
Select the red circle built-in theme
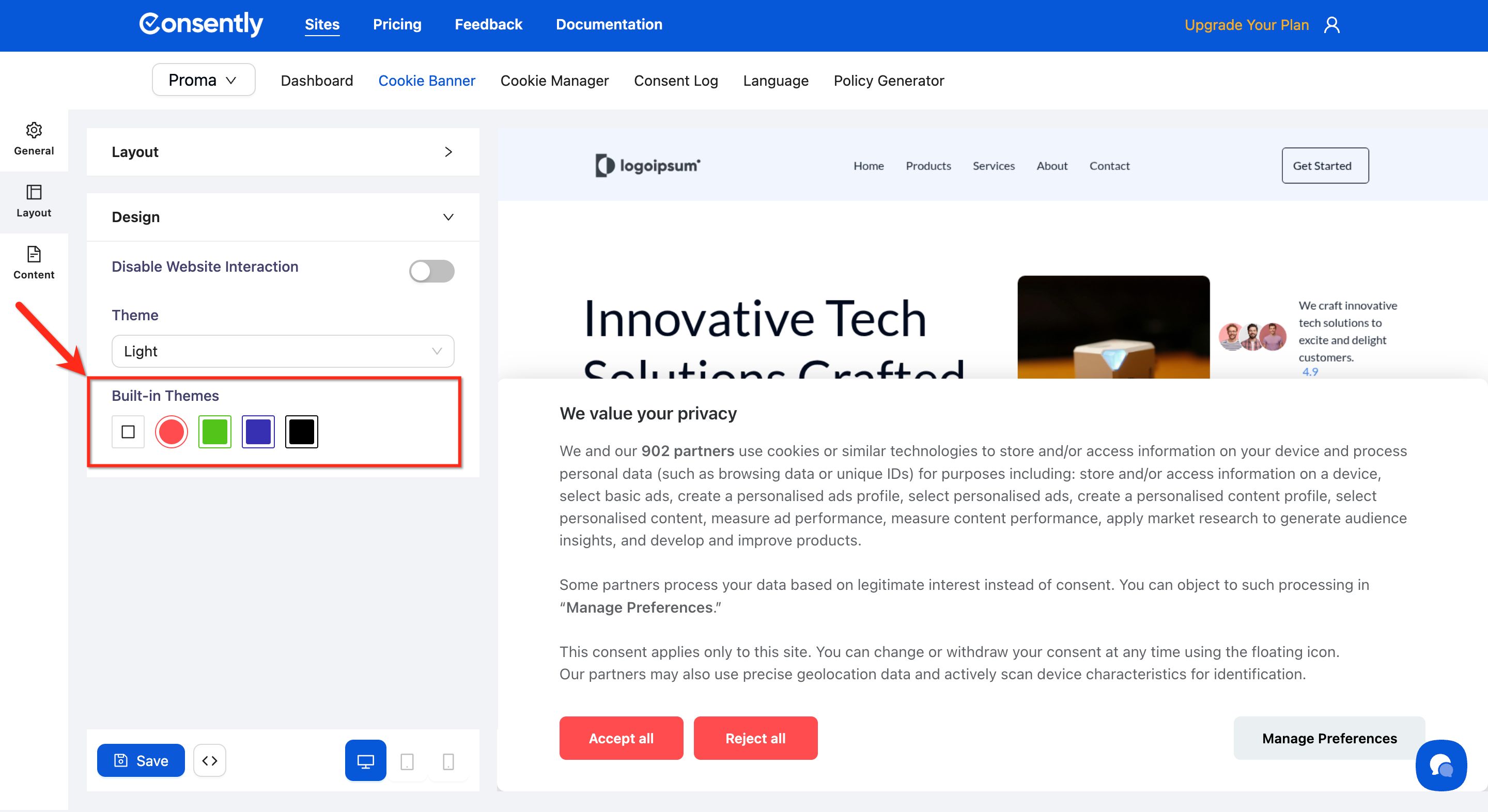(171, 431)
